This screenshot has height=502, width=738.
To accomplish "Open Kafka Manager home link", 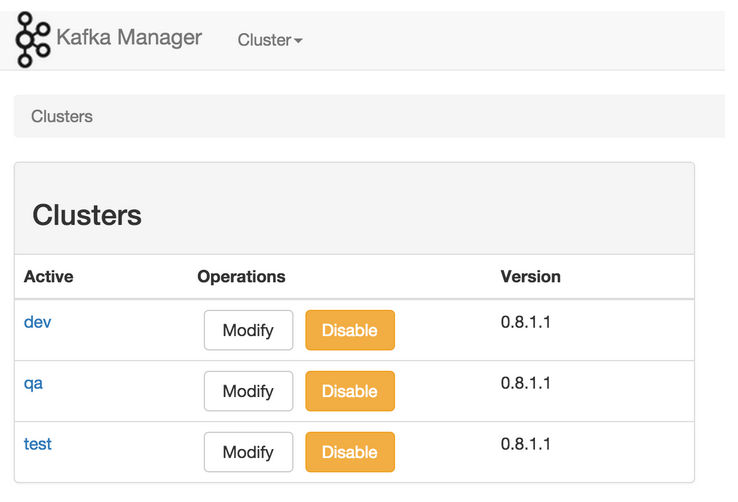I will pos(129,38).
